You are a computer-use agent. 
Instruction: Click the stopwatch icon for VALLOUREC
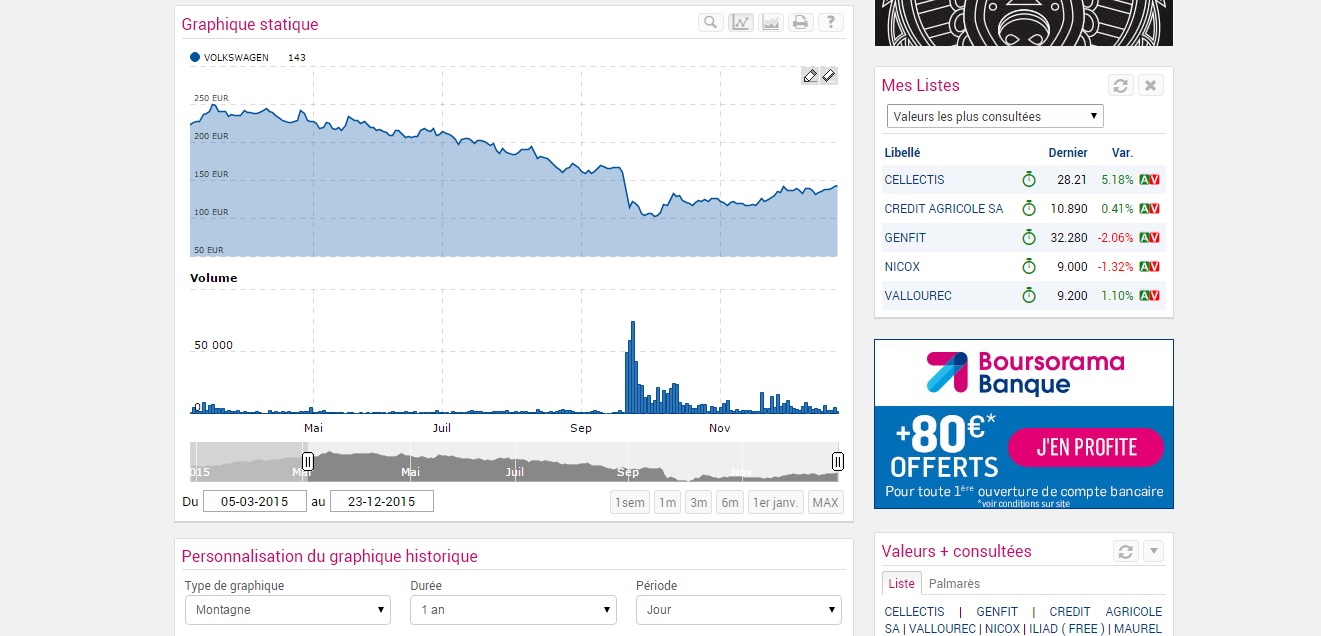point(1028,296)
